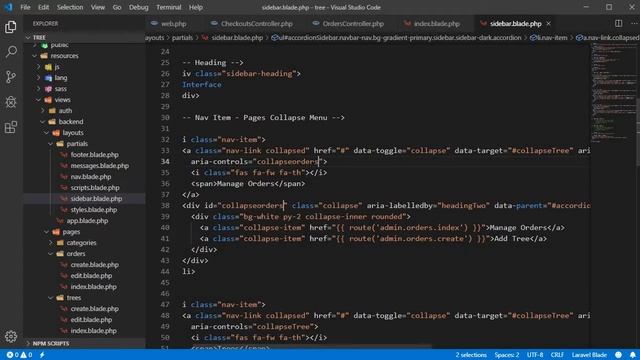Open messages.blade.php file
This screenshot has height=360, width=640.
click(x=100, y=166)
